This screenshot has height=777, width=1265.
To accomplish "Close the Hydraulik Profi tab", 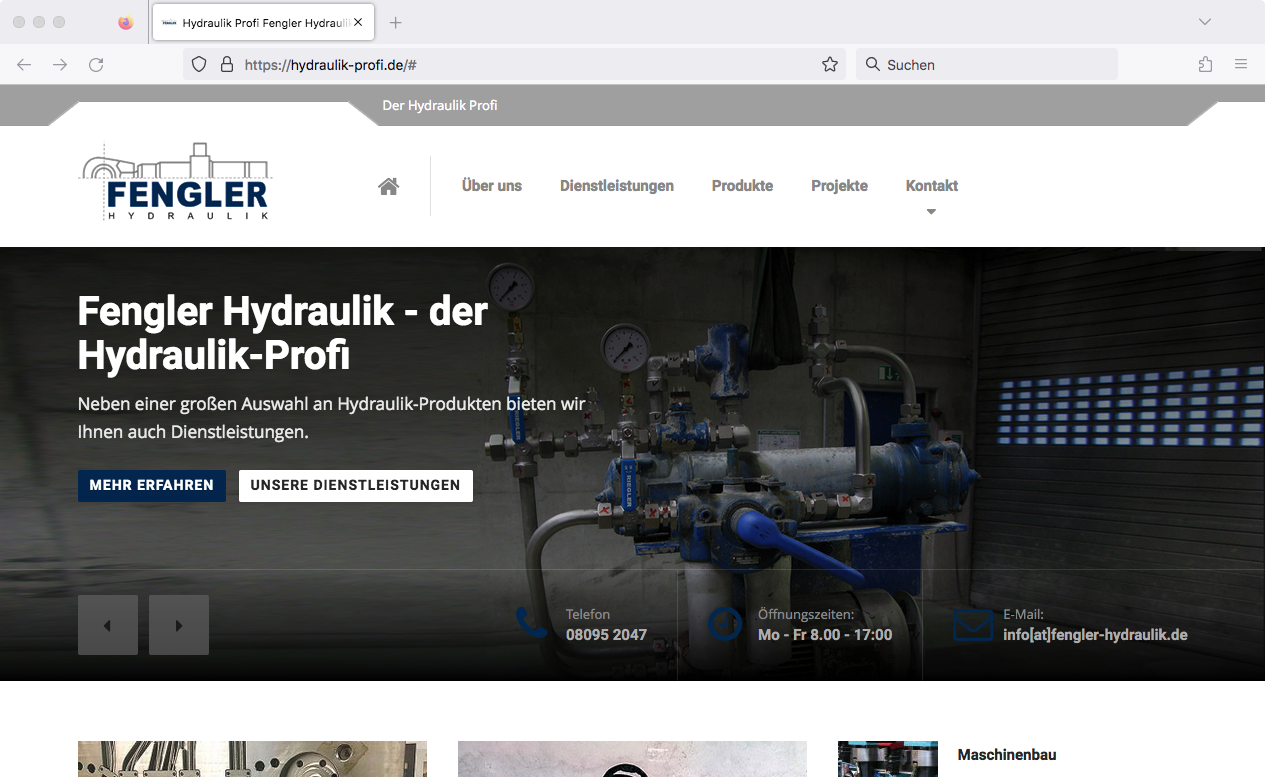I will 358,22.
